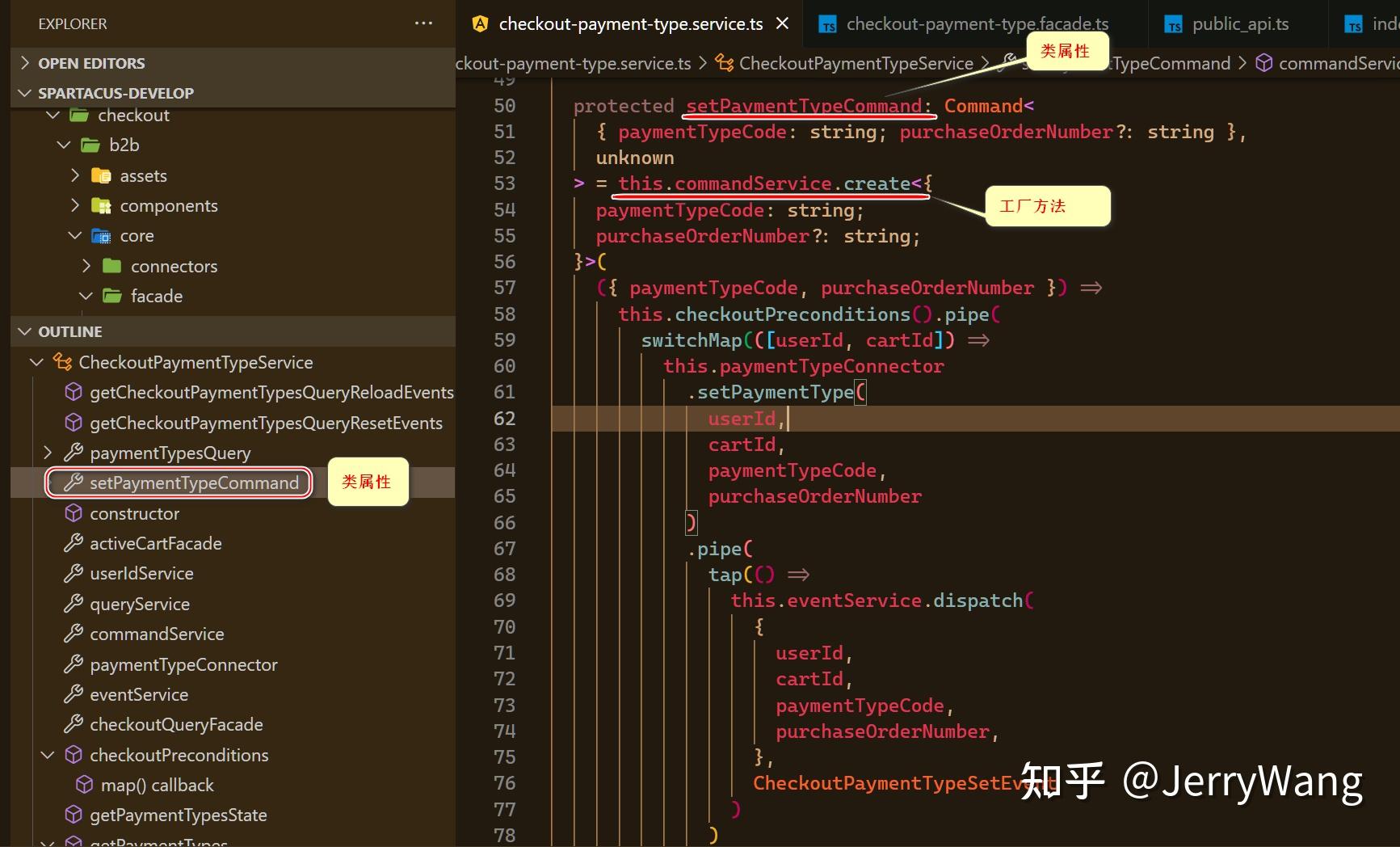Collapse the b2b folder in Explorer
Viewport: 1400px width, 847px height.
63,145
